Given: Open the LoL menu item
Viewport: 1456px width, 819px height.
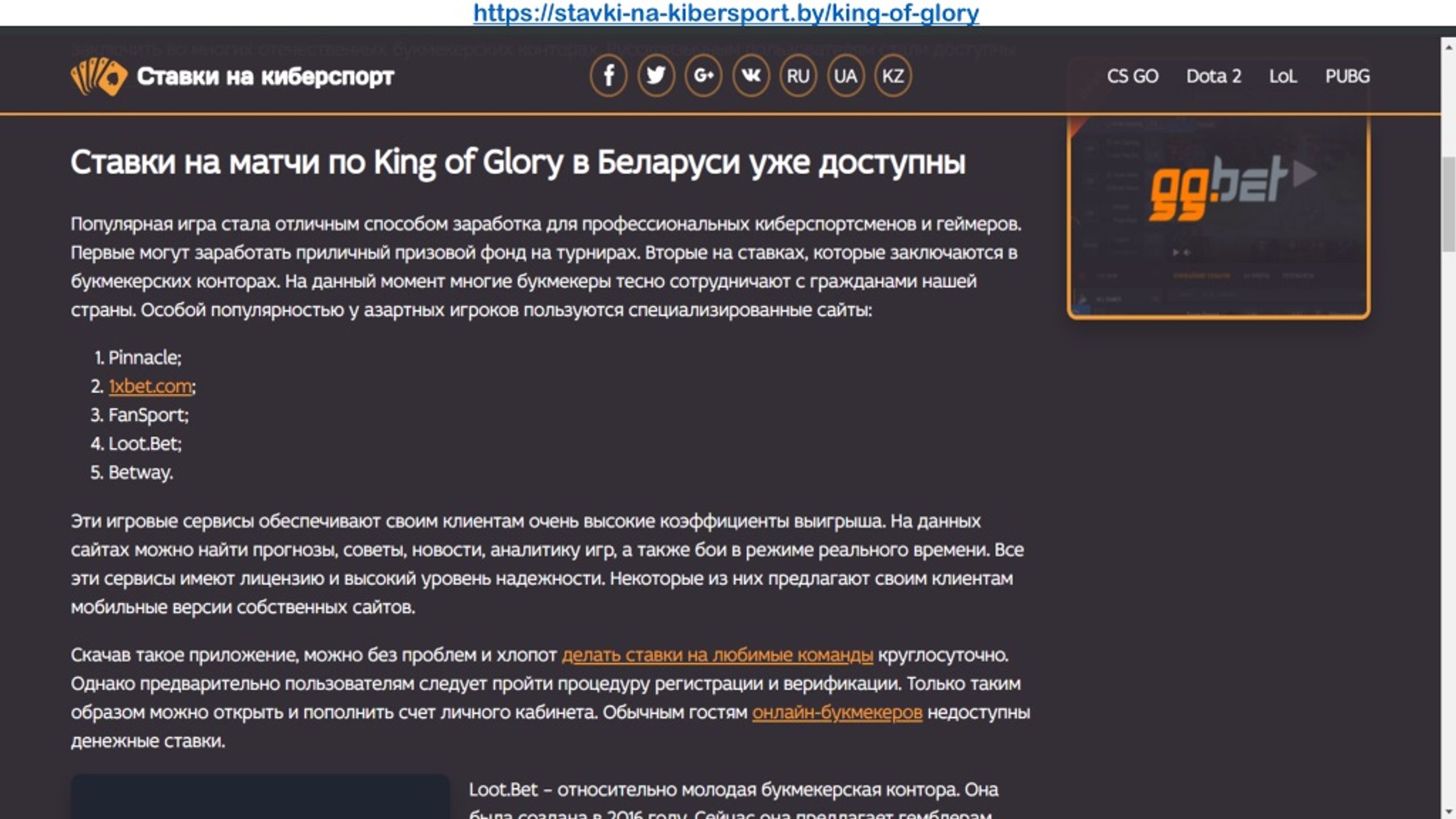Looking at the screenshot, I should (1283, 76).
